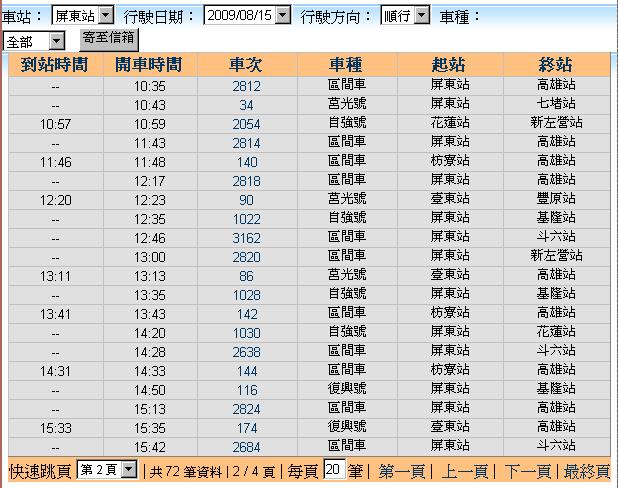
Task: Select departure time 12:35 cell
Action: point(150,219)
